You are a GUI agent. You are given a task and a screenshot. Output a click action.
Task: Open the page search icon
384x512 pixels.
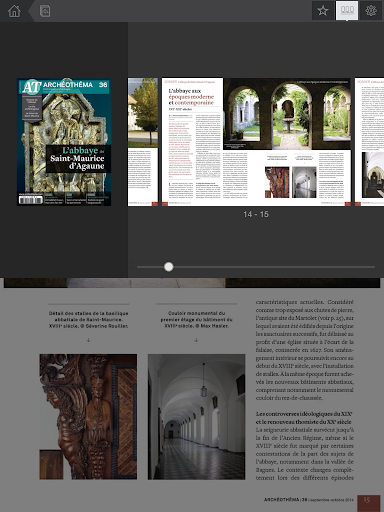(x=45, y=11)
